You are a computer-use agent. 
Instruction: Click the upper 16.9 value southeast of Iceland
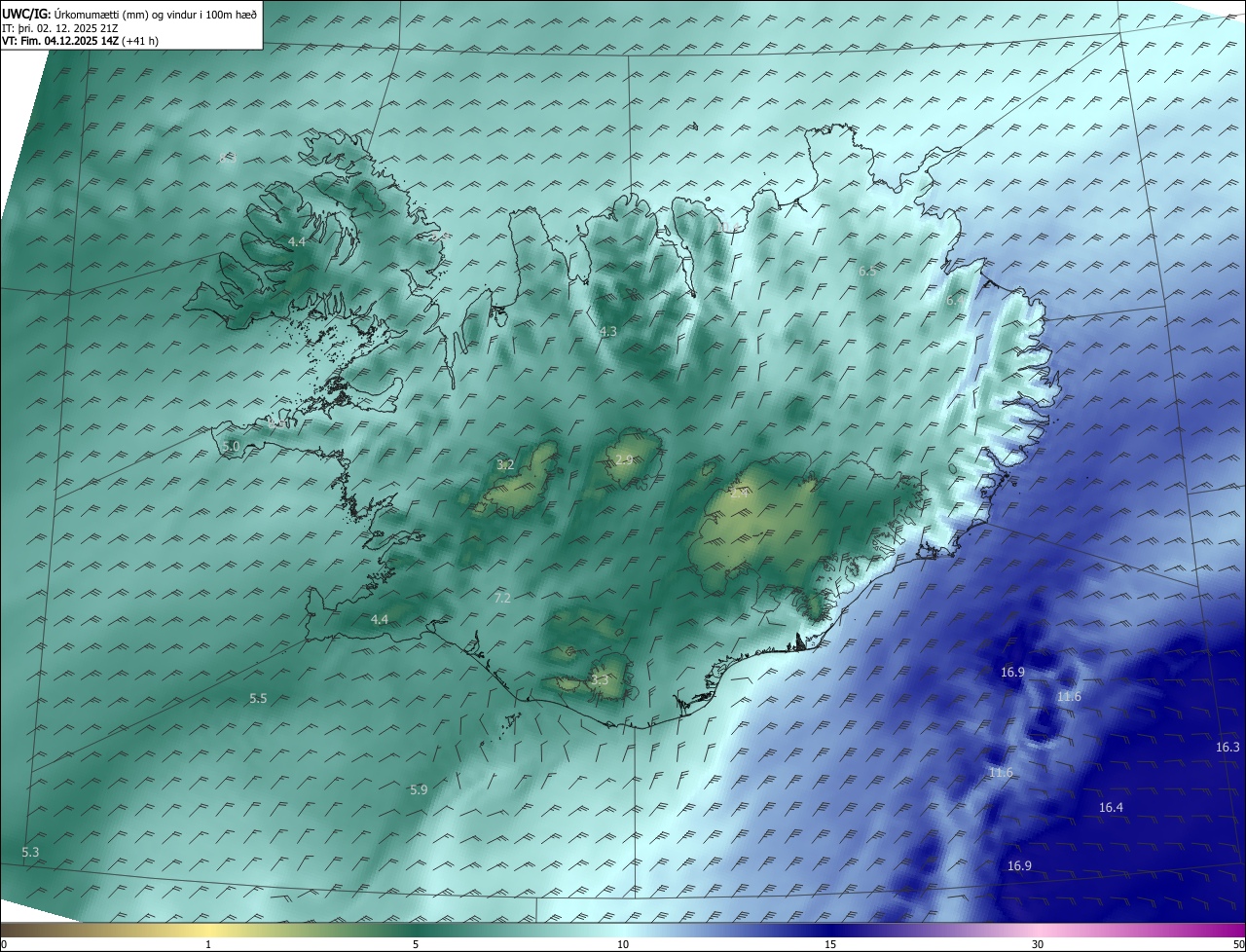coord(1012,673)
